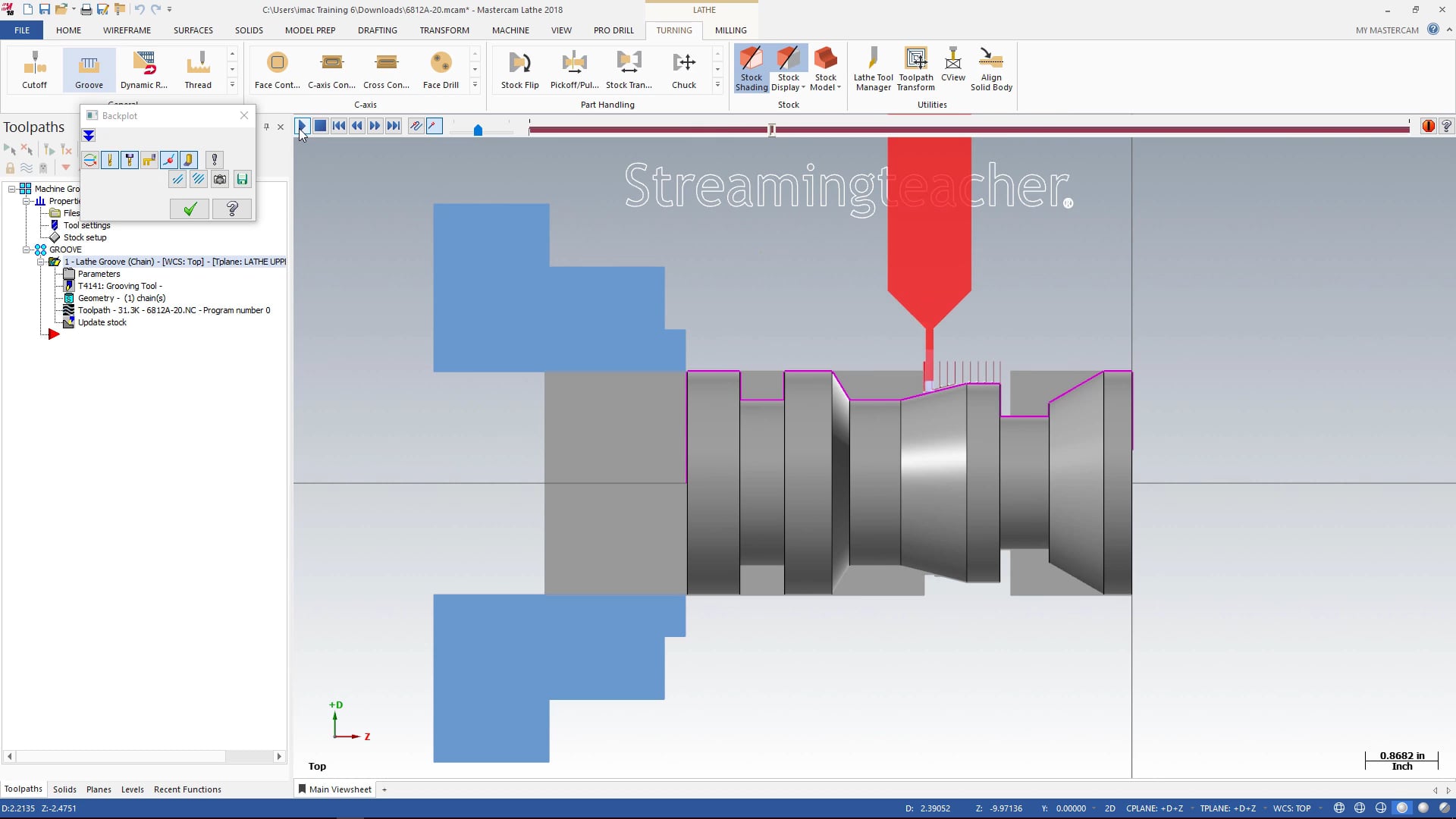Step forward in the backplot
The image size is (1456, 819).
[x=375, y=126]
